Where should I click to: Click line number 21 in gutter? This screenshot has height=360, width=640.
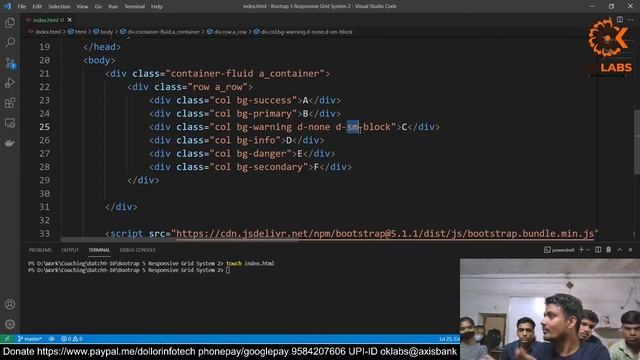pyautogui.click(x=44, y=73)
